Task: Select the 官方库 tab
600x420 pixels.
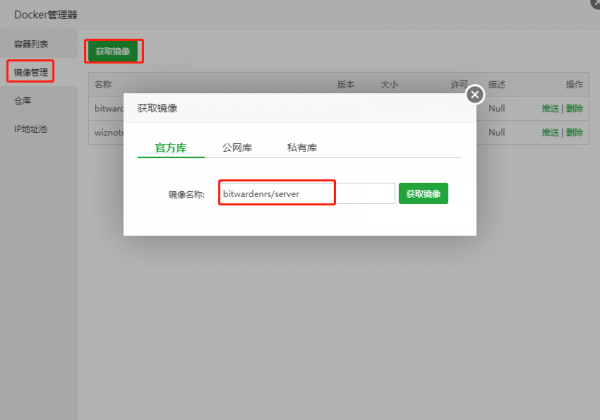Action: pyautogui.click(x=171, y=147)
